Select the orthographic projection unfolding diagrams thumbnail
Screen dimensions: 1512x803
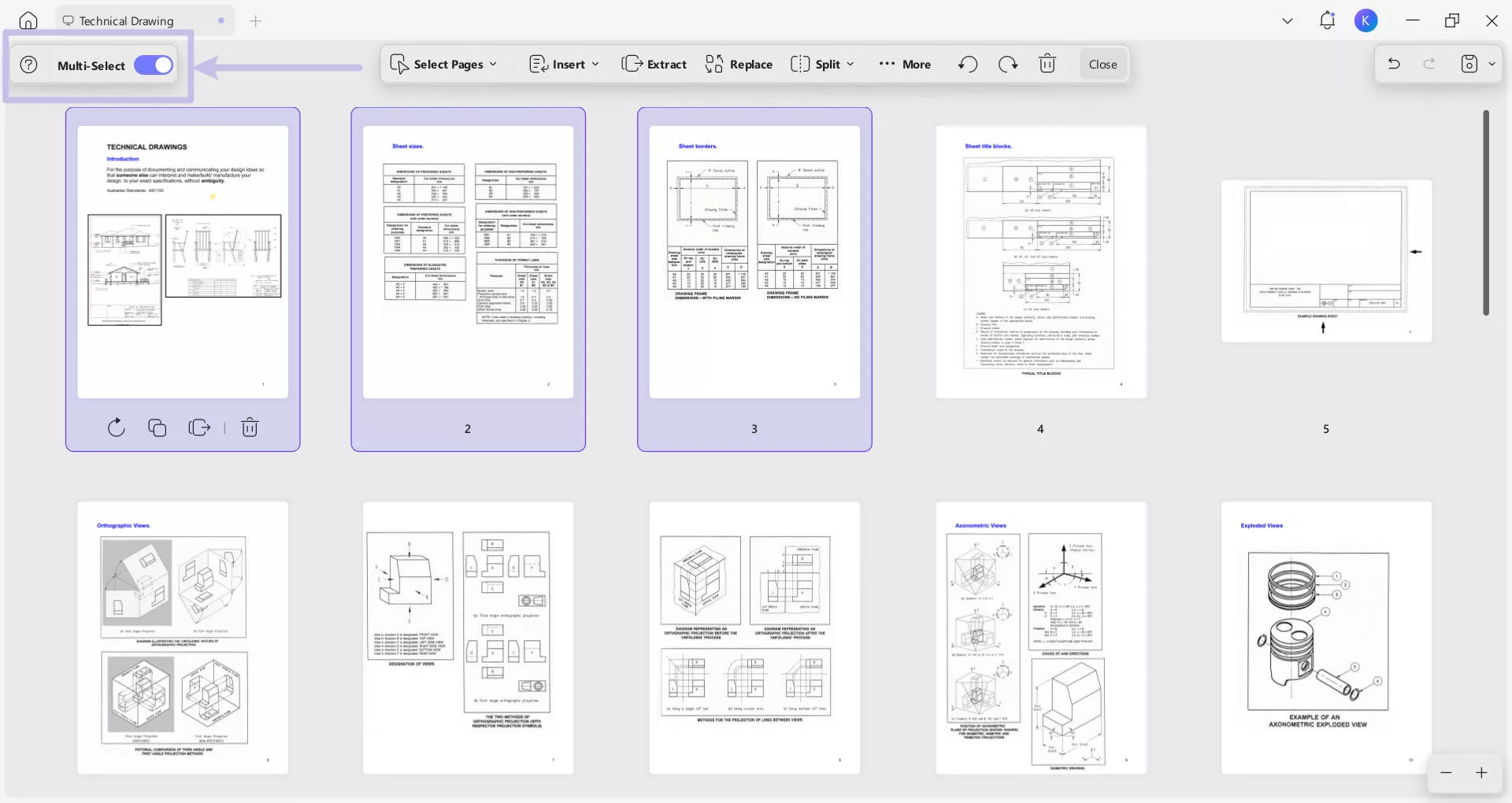(754, 638)
